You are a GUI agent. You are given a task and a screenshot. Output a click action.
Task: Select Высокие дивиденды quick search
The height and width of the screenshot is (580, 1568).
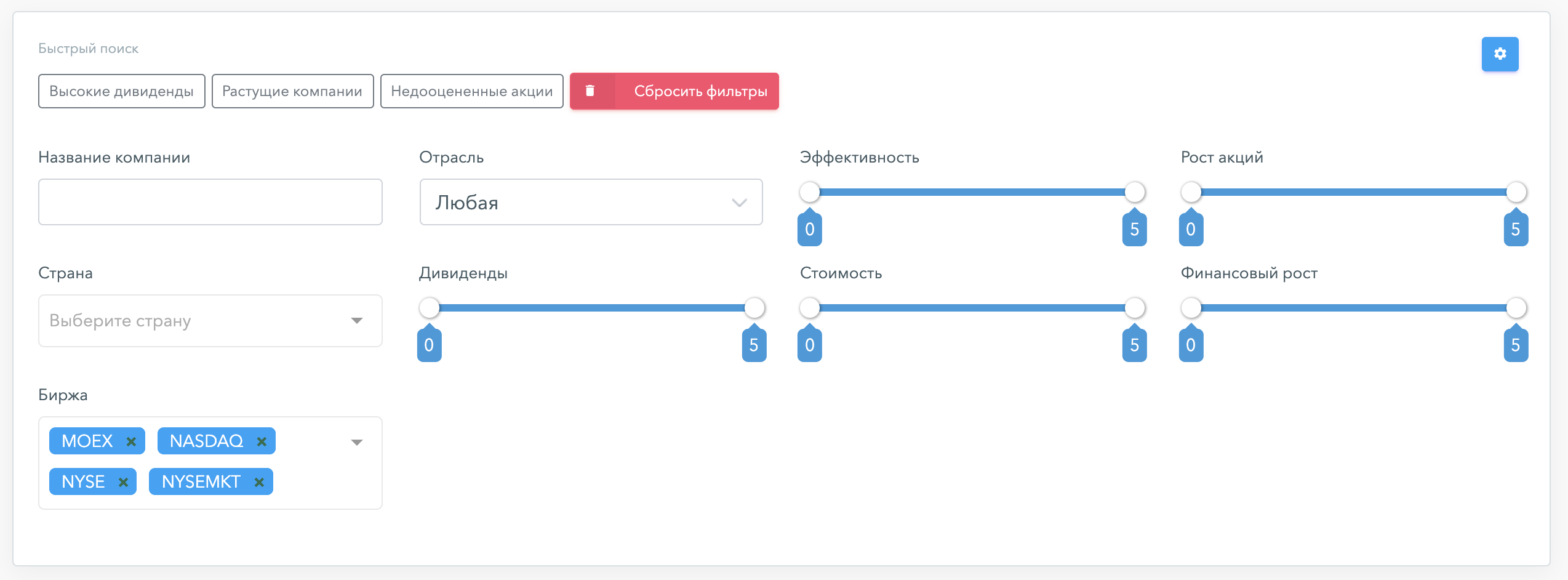tap(122, 91)
